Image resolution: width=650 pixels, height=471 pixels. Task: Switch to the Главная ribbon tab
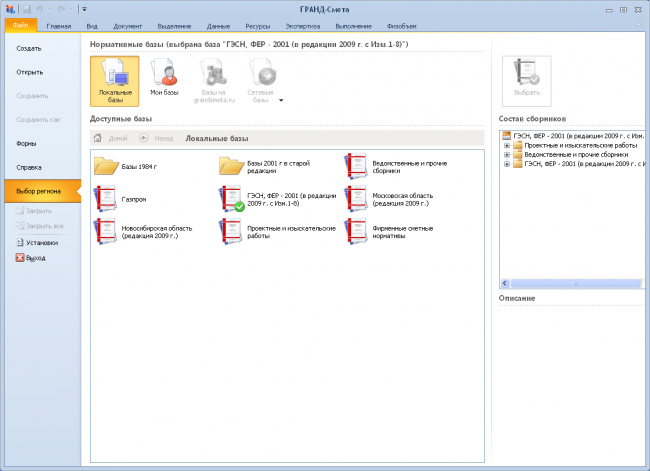(58, 26)
